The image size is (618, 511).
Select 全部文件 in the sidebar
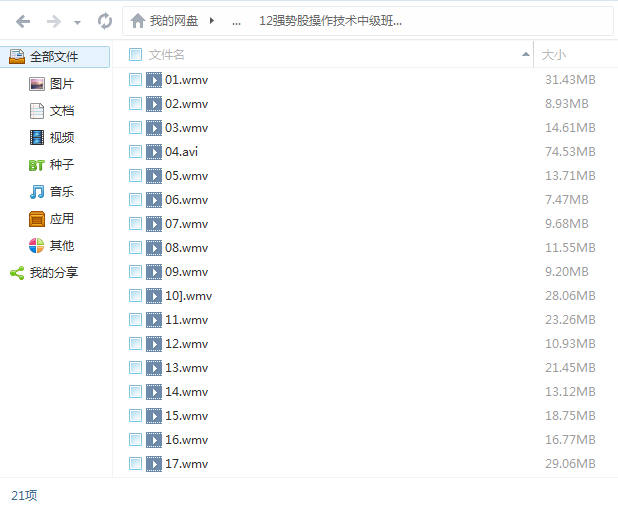coord(53,57)
